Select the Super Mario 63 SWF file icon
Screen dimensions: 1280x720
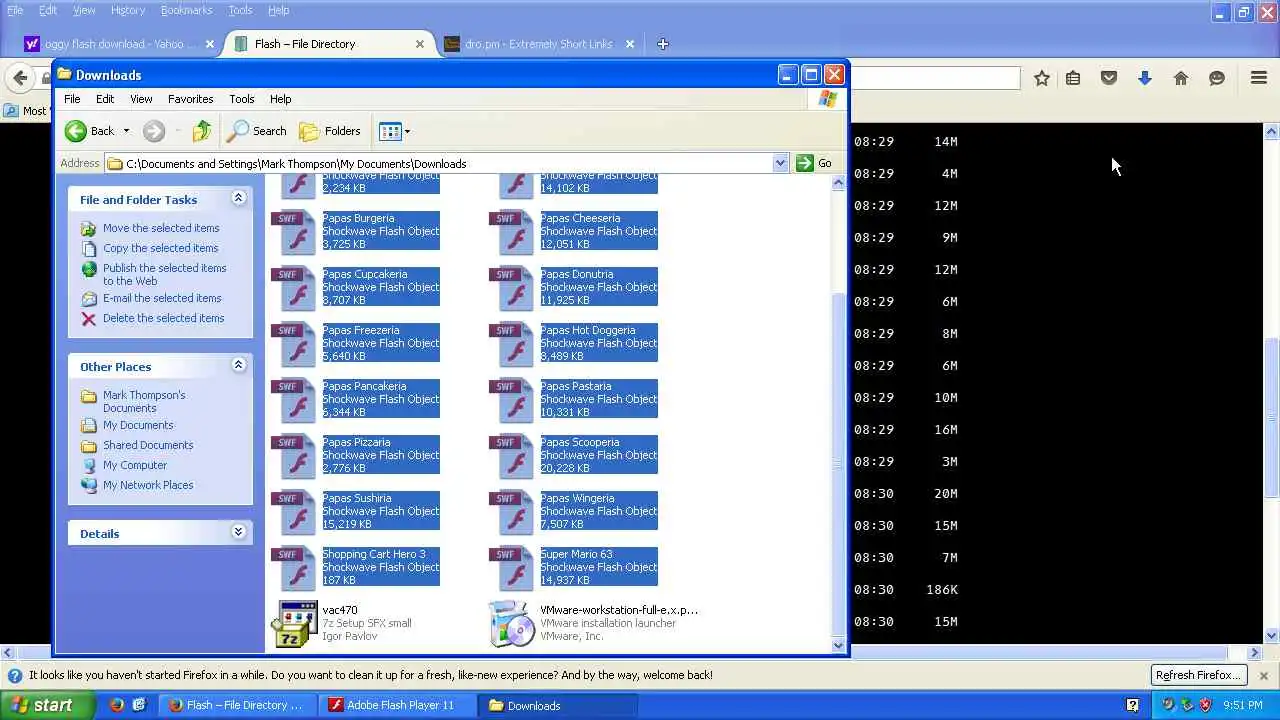click(512, 568)
